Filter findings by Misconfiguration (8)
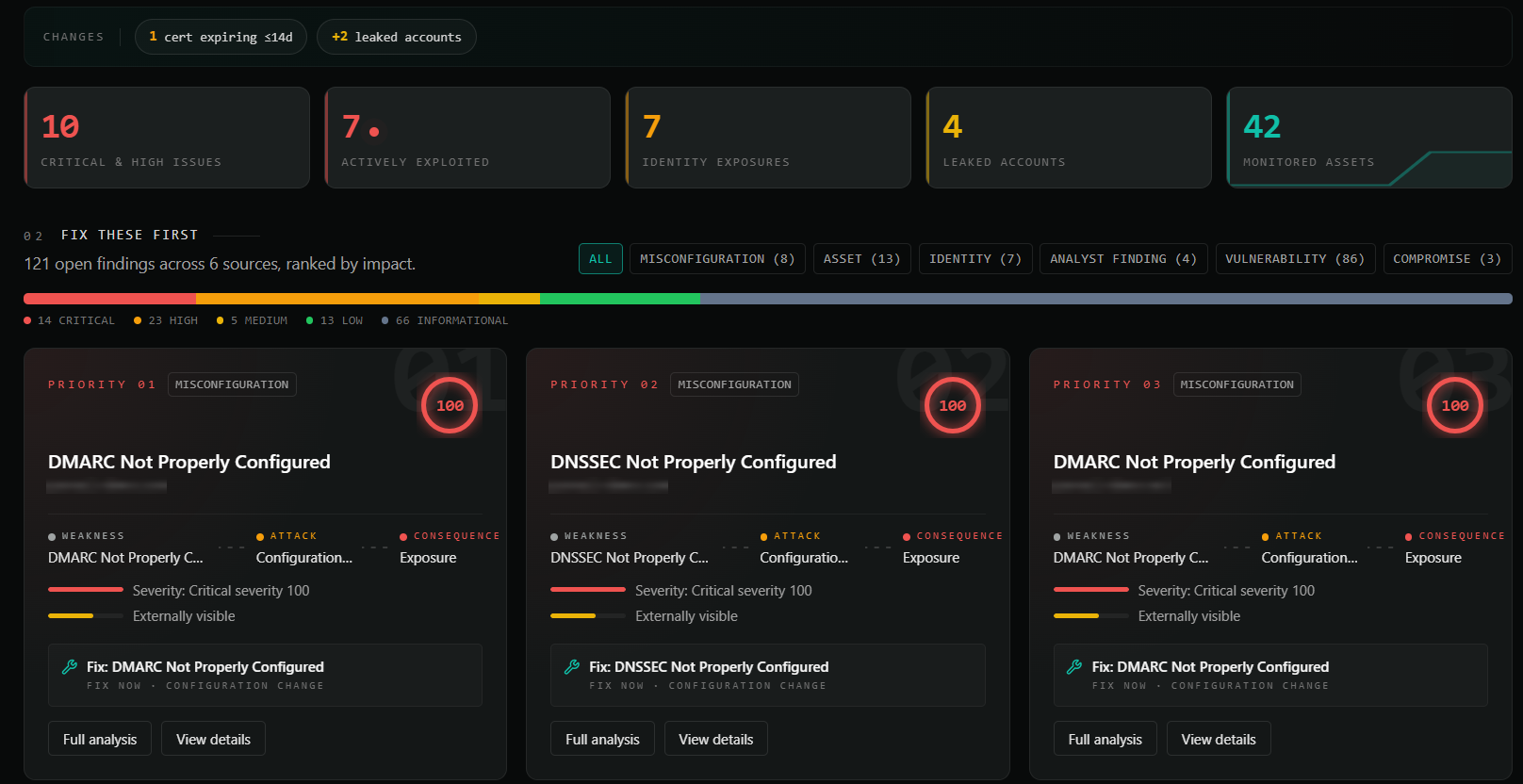The height and width of the screenshot is (784, 1523). [x=717, y=259]
